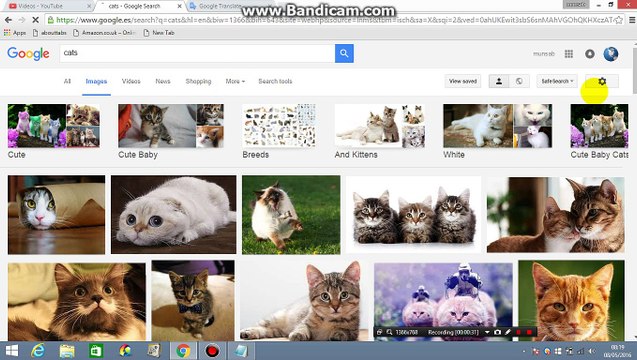Switch to Videos results tab
The image size is (637, 360).
131,81
